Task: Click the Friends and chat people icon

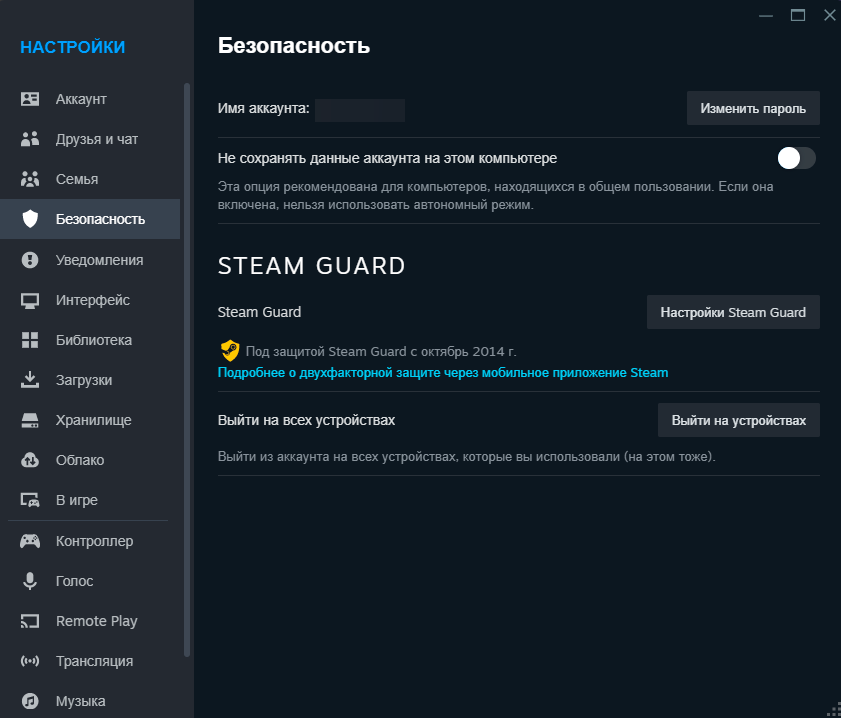Action: [x=29, y=139]
